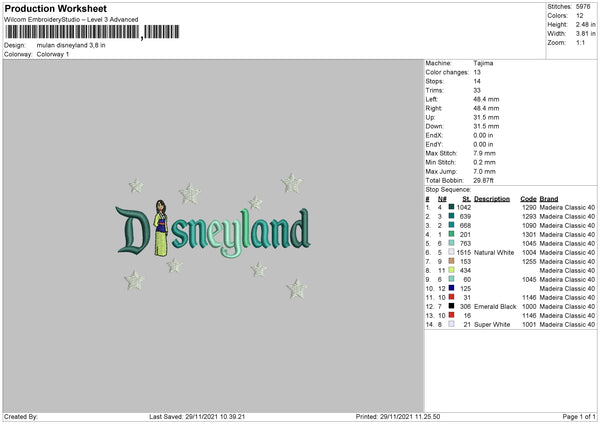Screen dimensions: 600x424
Task: Select the Down label
Action: coord(434,126)
